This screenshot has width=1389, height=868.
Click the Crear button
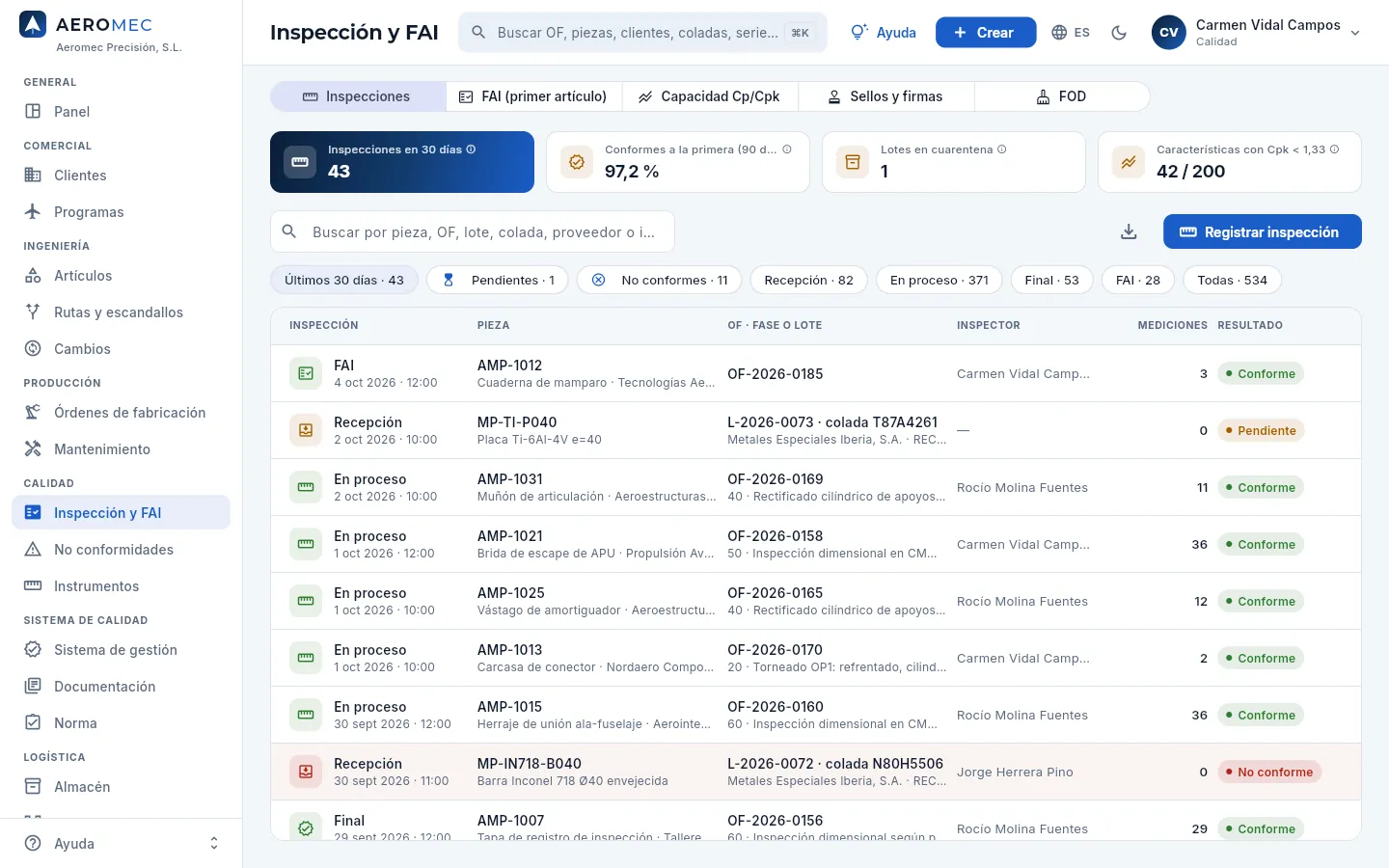986,33
